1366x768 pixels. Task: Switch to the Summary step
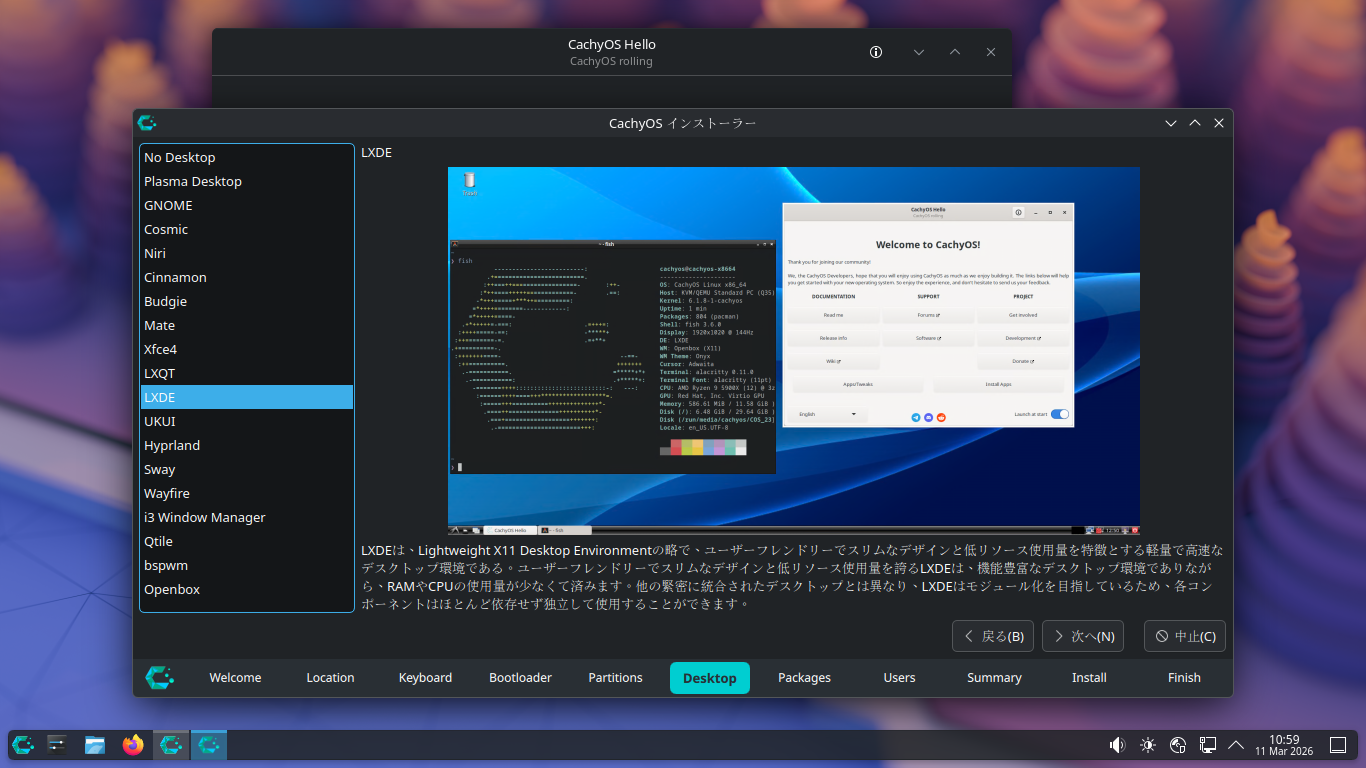pos(994,677)
